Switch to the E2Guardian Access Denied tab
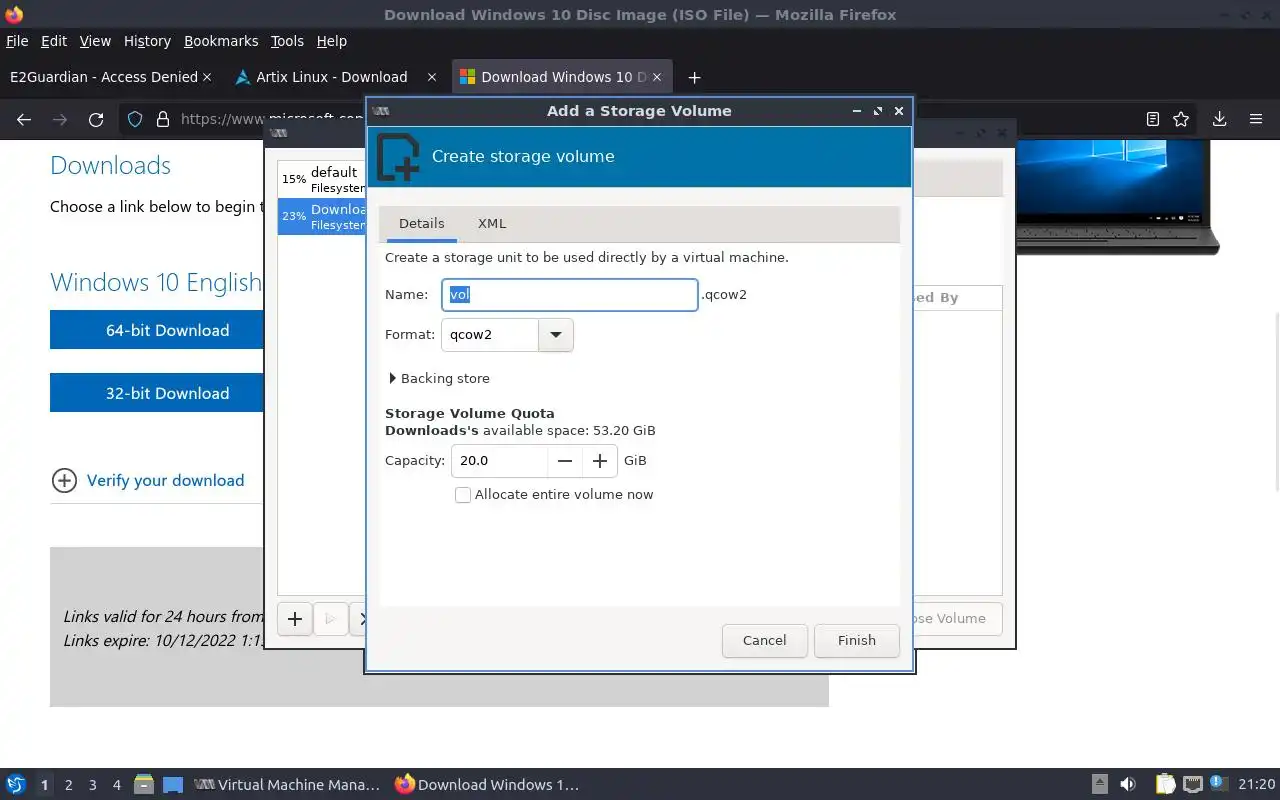The height and width of the screenshot is (800, 1280). [x=104, y=77]
